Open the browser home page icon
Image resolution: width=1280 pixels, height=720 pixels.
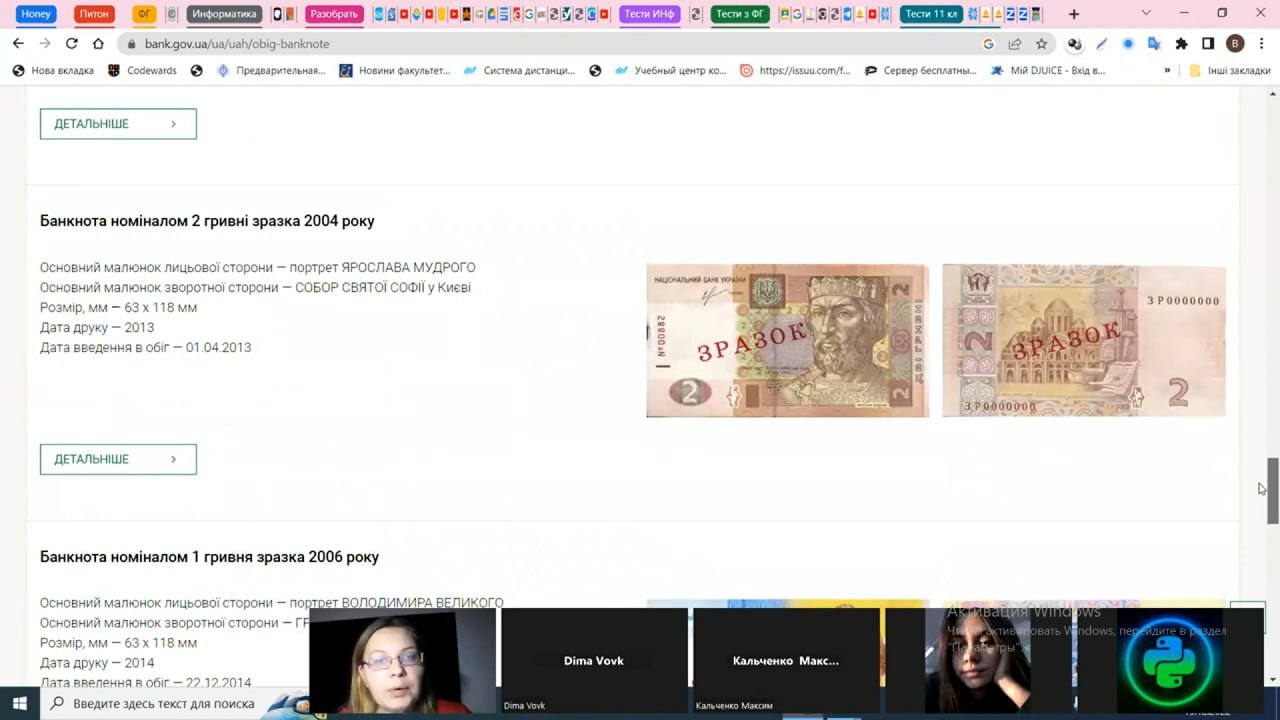(98, 44)
